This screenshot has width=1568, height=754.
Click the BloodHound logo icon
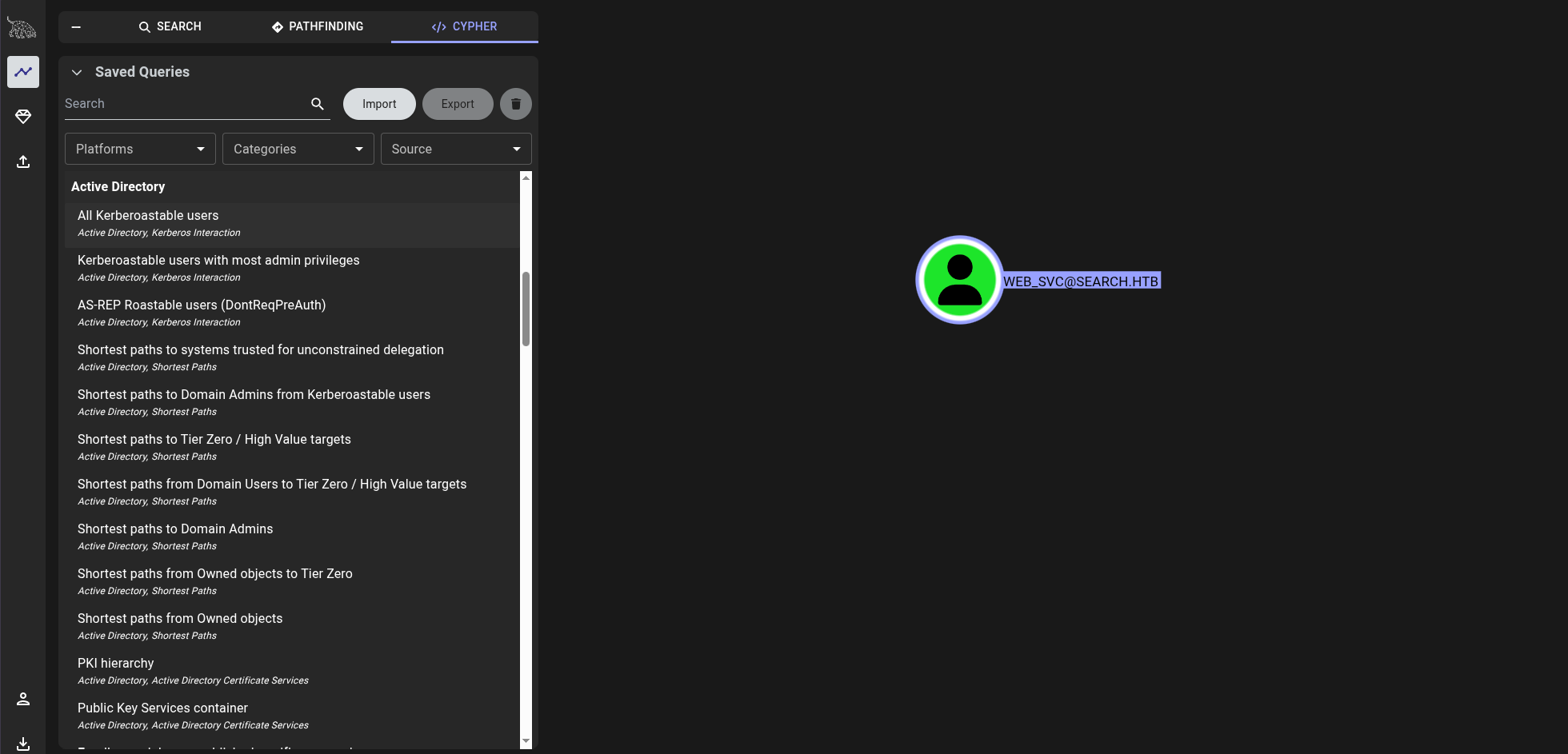point(22,28)
